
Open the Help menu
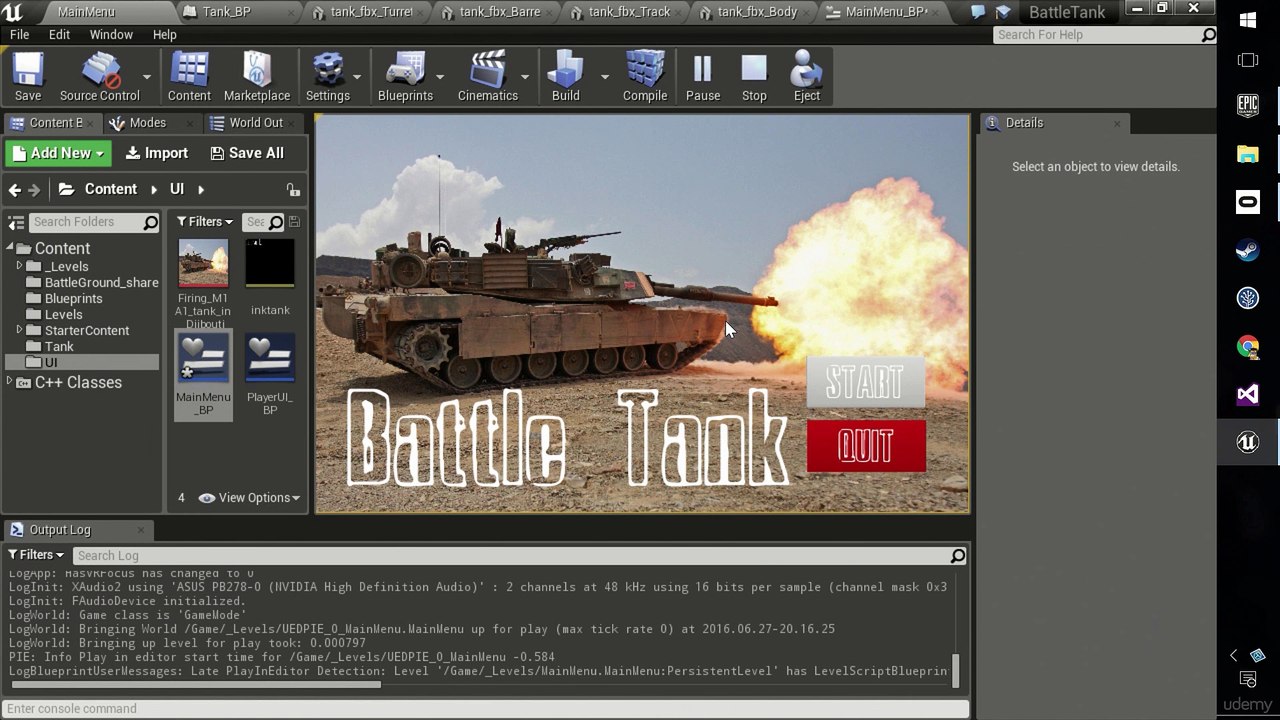point(165,35)
